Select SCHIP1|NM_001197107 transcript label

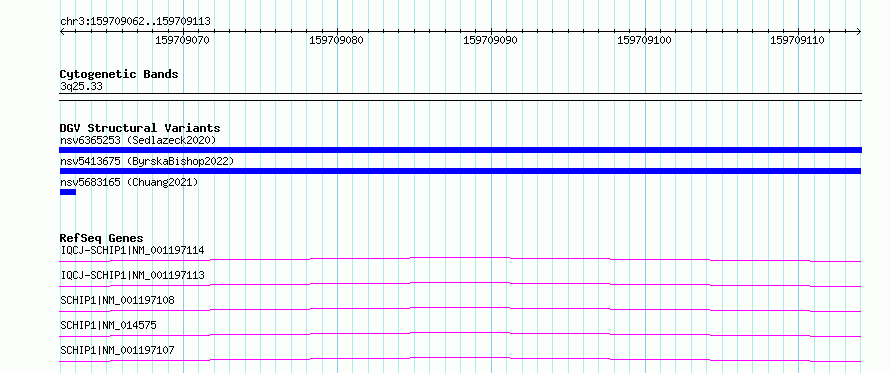(x=117, y=350)
